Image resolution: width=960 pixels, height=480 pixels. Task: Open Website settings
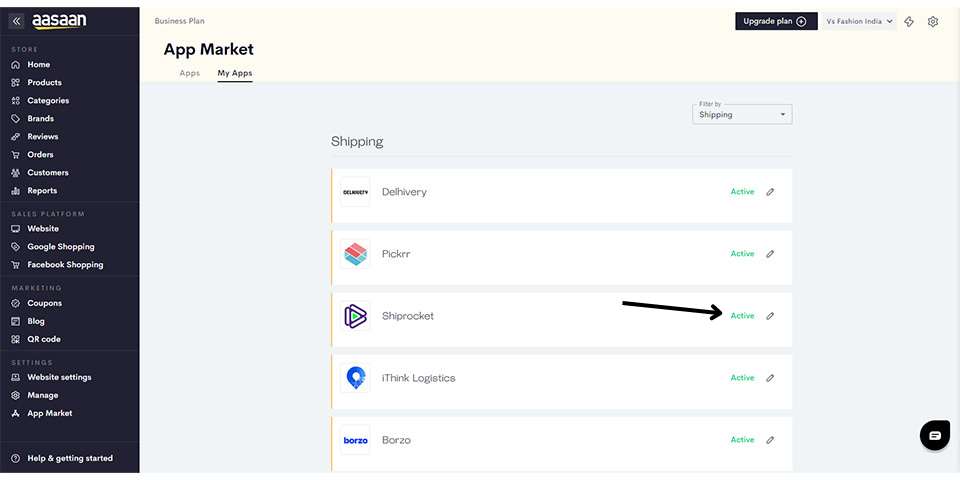pyautogui.click(x=59, y=378)
